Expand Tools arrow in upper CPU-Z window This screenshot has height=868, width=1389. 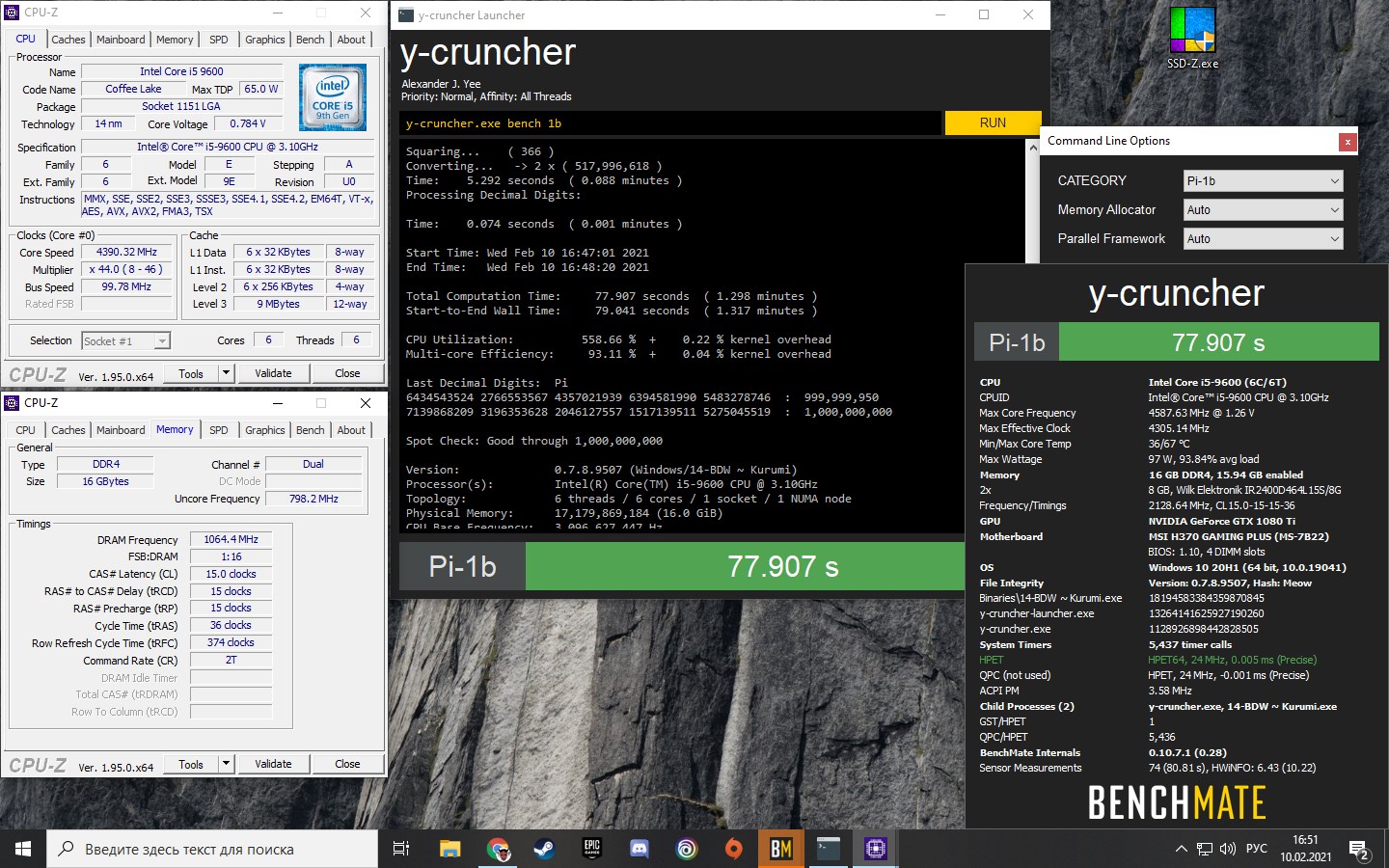click(x=226, y=373)
